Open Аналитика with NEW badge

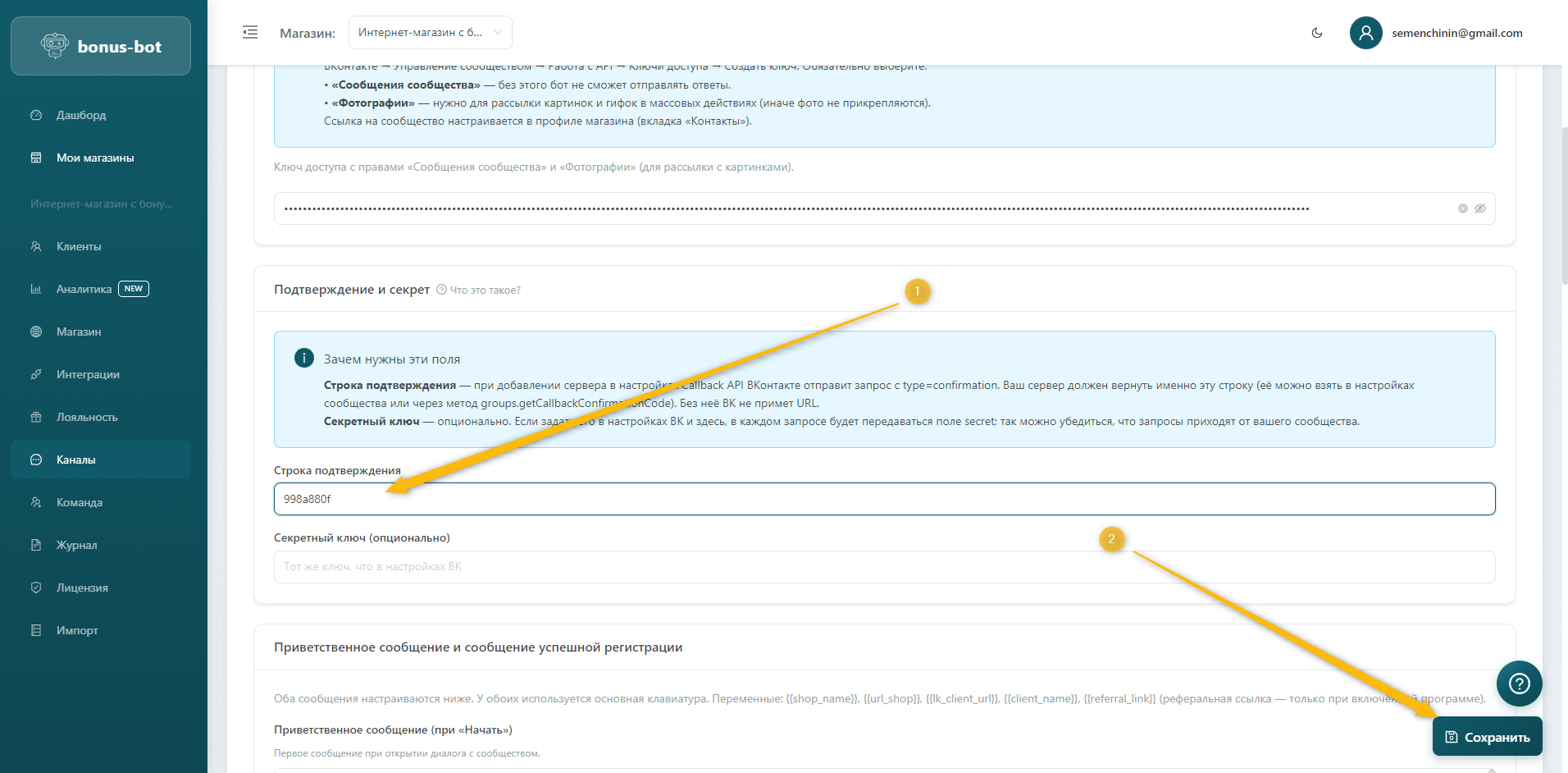(84, 289)
